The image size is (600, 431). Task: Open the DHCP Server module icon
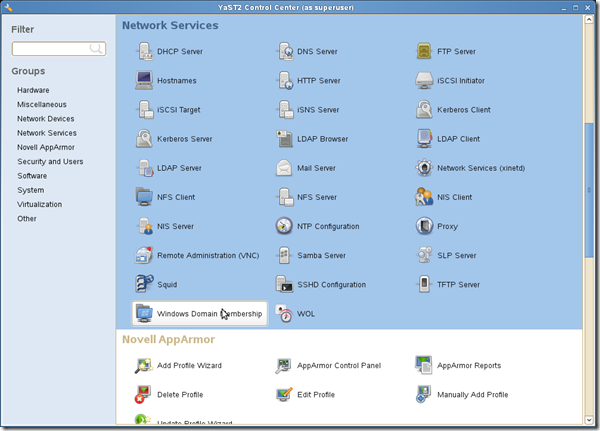[x=143, y=51]
